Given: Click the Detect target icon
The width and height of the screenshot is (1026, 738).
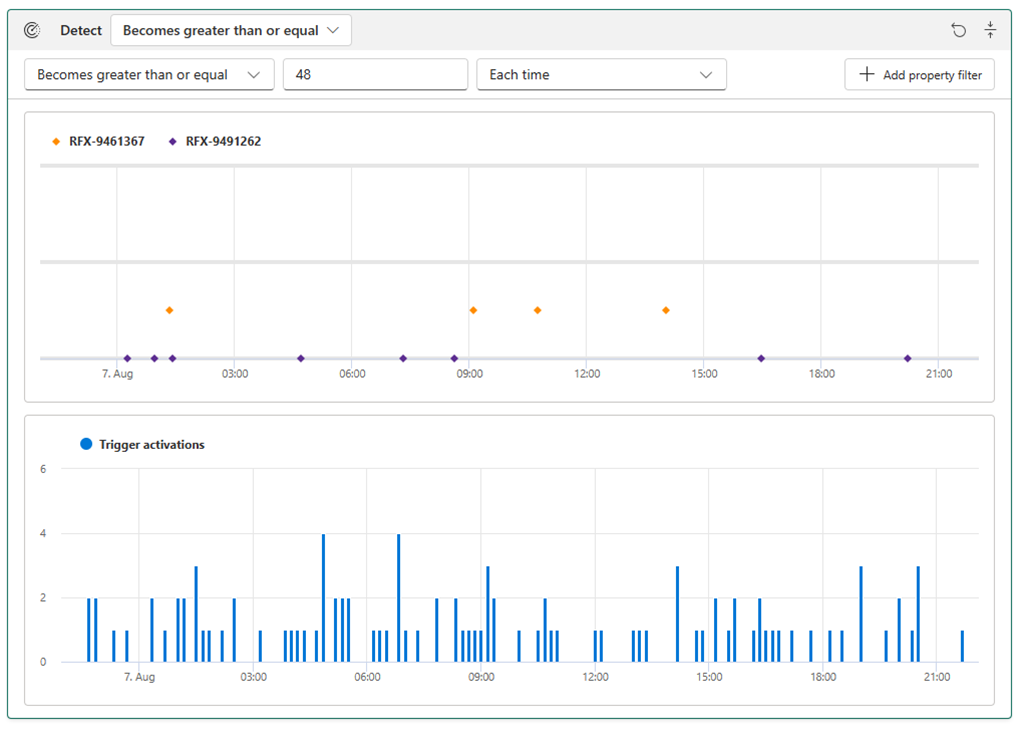Looking at the screenshot, I should (32, 30).
